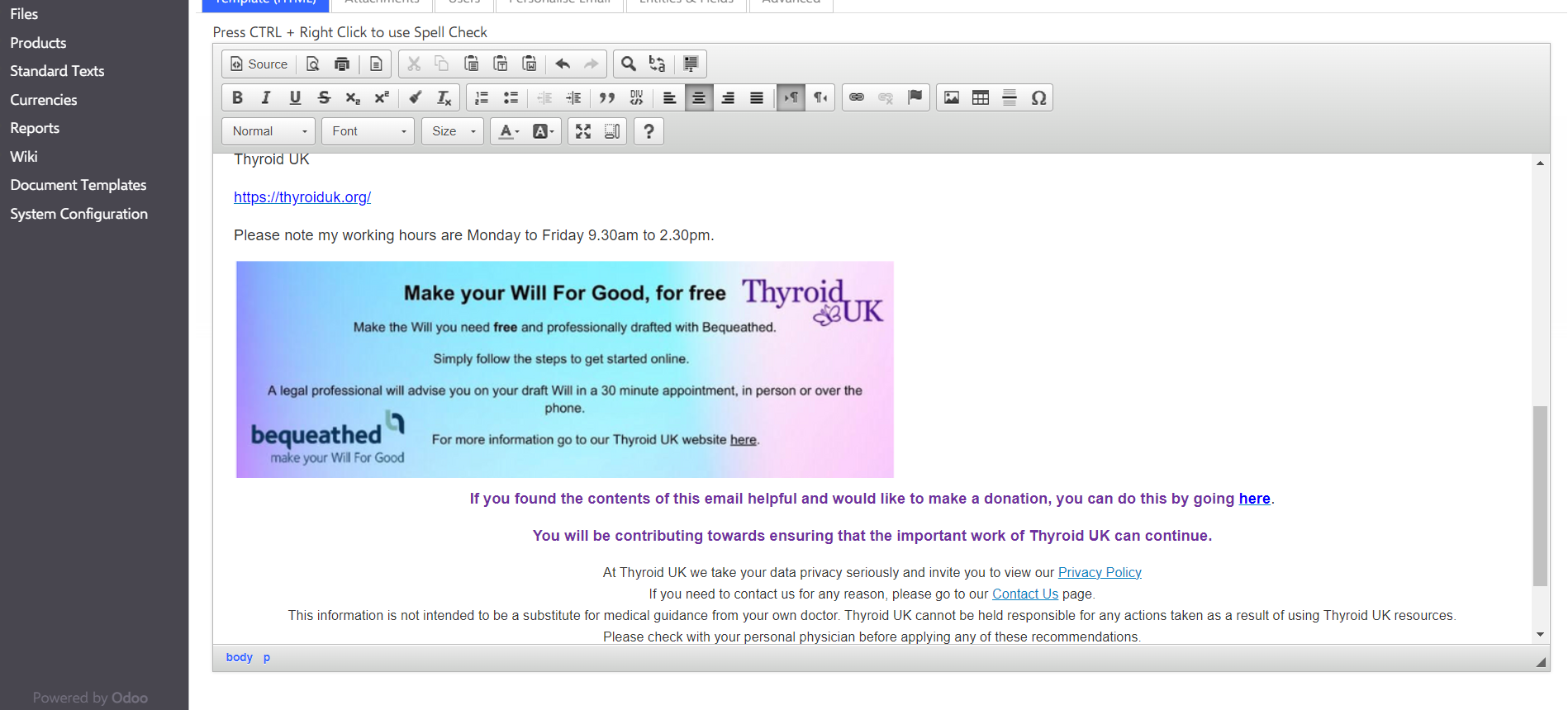
Task: Increase indent of the paragraph
Action: 573,97
